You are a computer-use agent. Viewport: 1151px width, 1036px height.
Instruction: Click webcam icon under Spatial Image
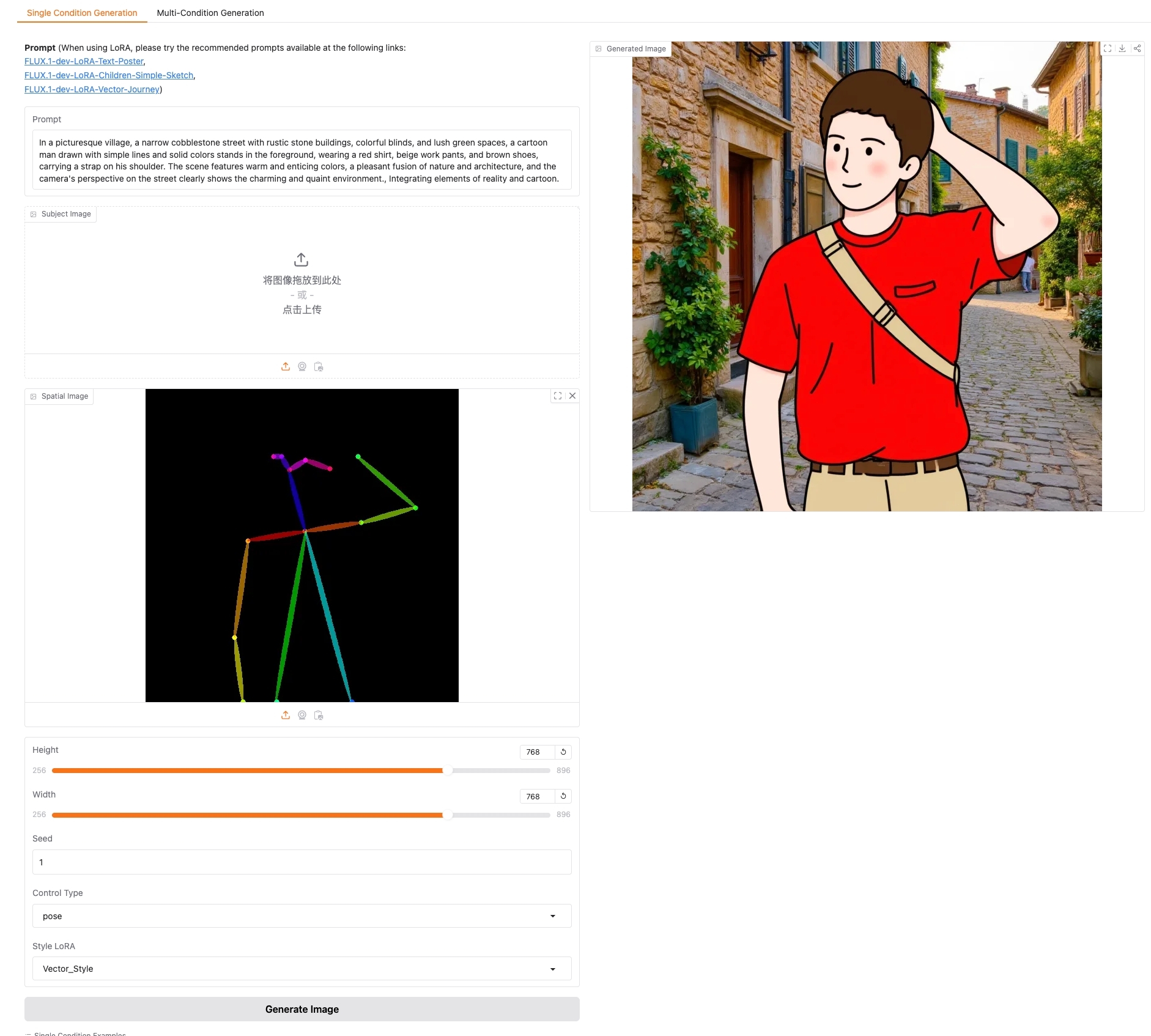(302, 715)
